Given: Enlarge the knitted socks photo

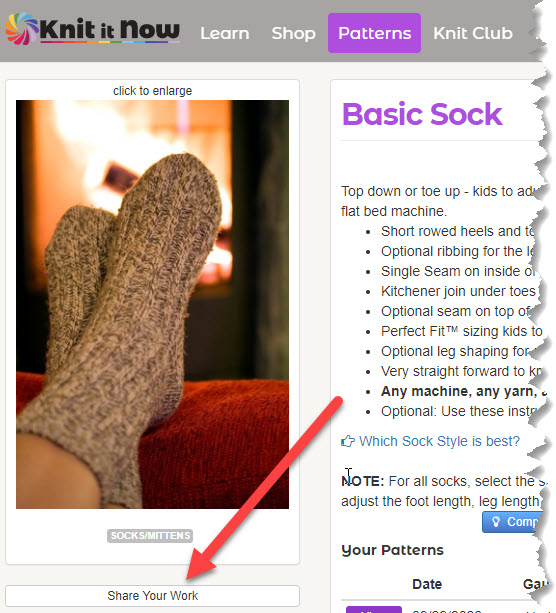Looking at the screenshot, I should pyautogui.click(x=152, y=304).
